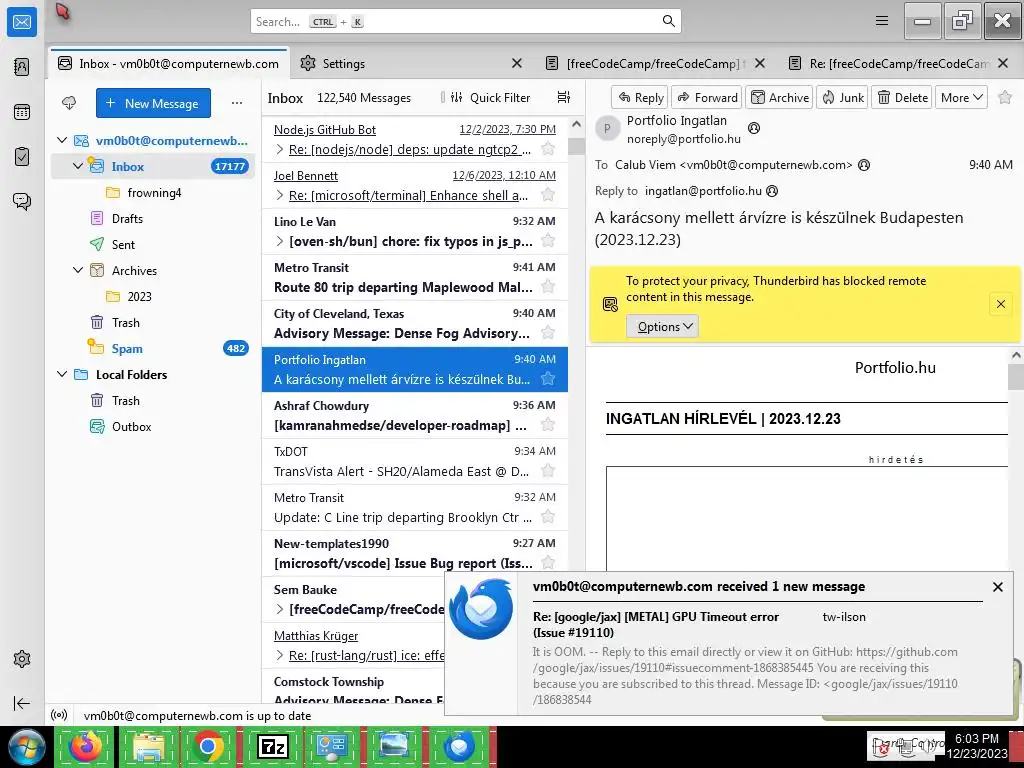Expand the Node.js GitHub Bot thread

280,150
